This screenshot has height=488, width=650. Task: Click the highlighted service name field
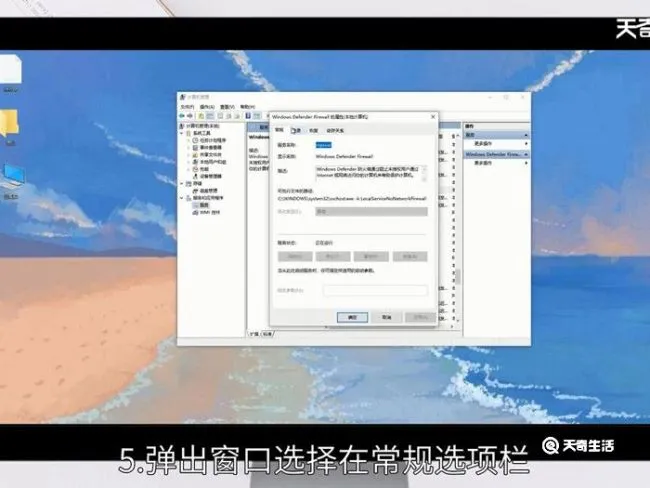tap(324, 145)
